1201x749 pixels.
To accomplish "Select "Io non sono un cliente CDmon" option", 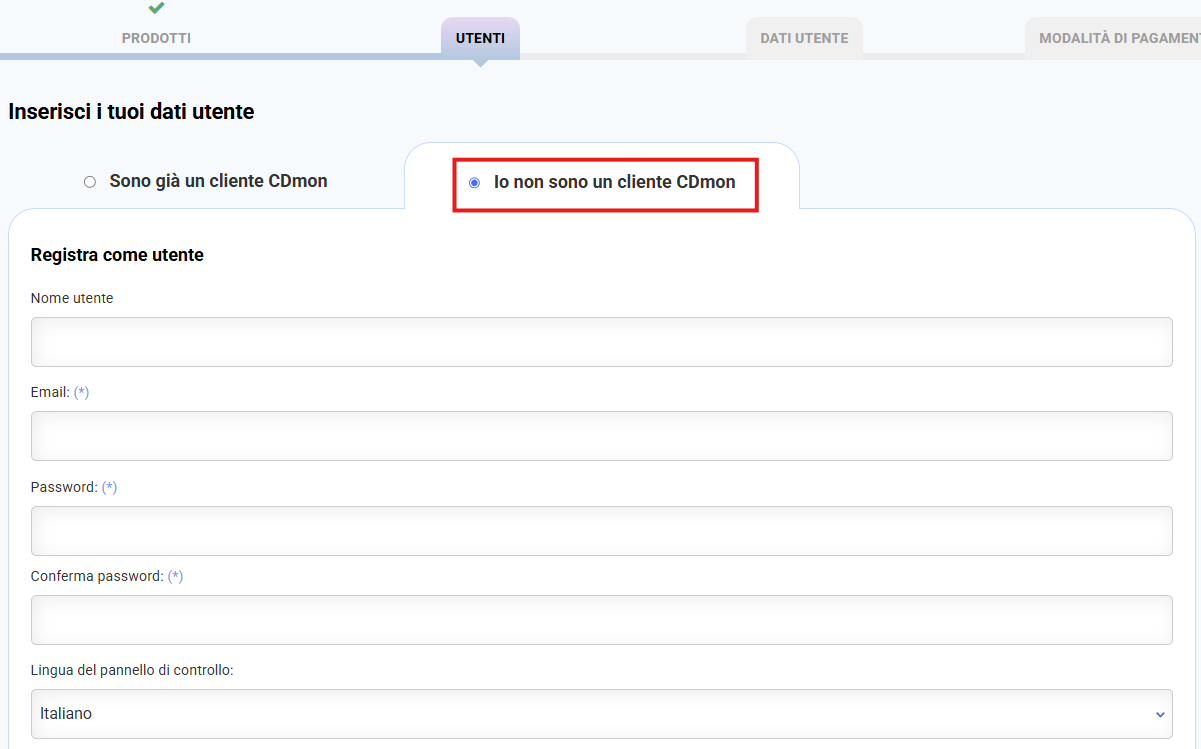I will click(474, 183).
